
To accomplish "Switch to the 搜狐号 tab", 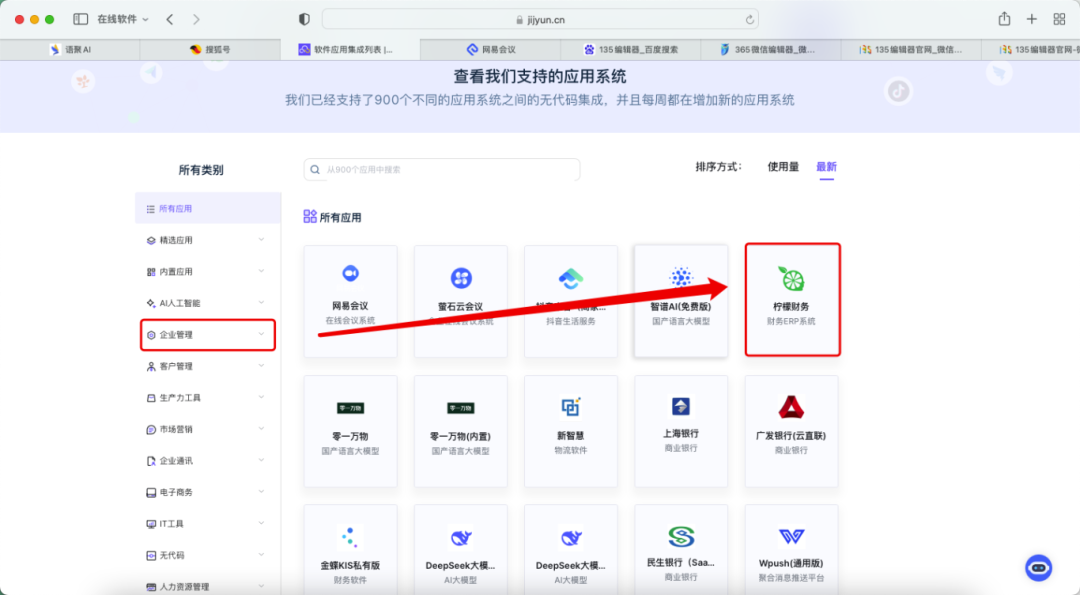I will 210,50.
